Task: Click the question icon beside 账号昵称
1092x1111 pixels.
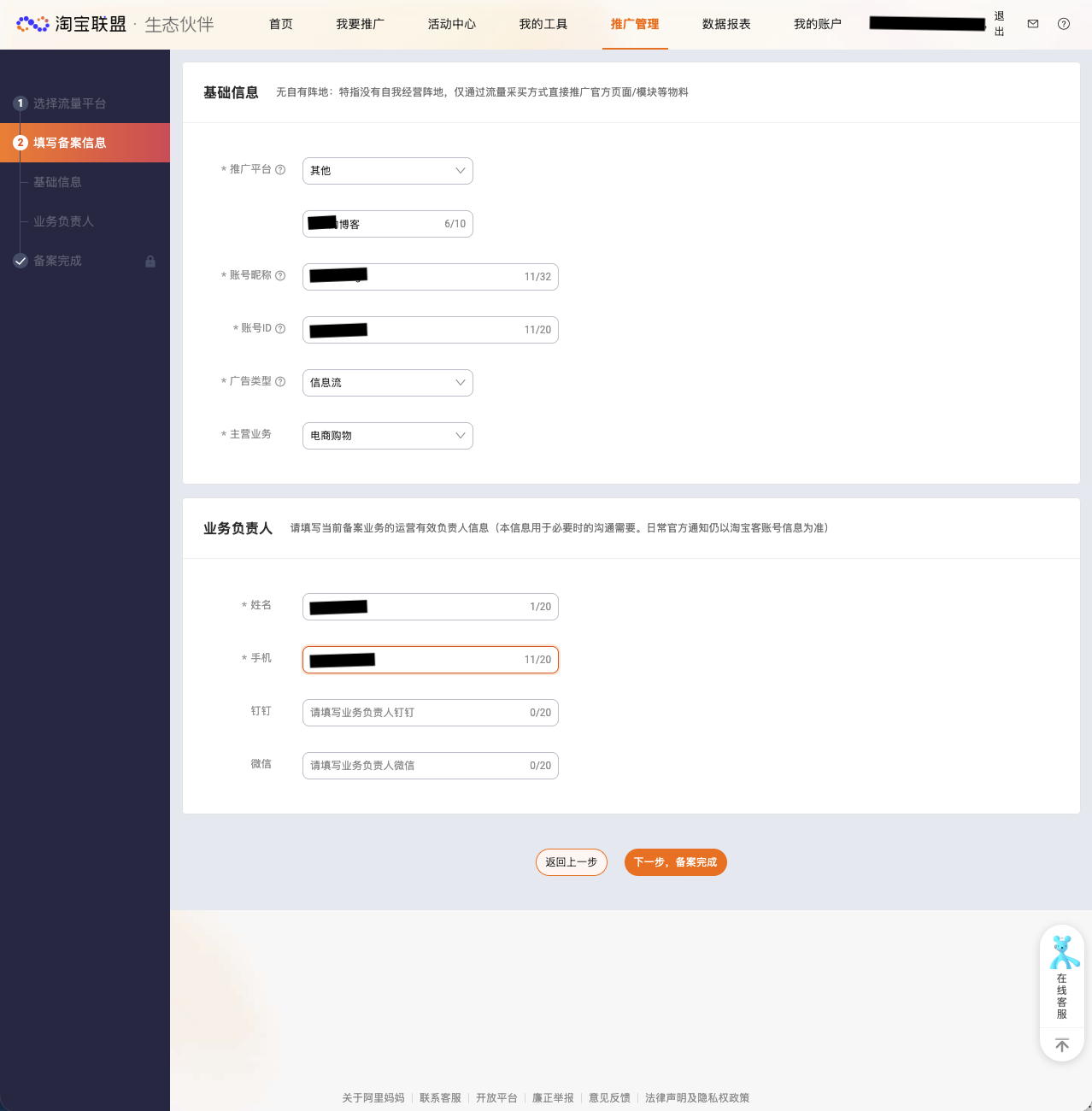Action: 281,275
